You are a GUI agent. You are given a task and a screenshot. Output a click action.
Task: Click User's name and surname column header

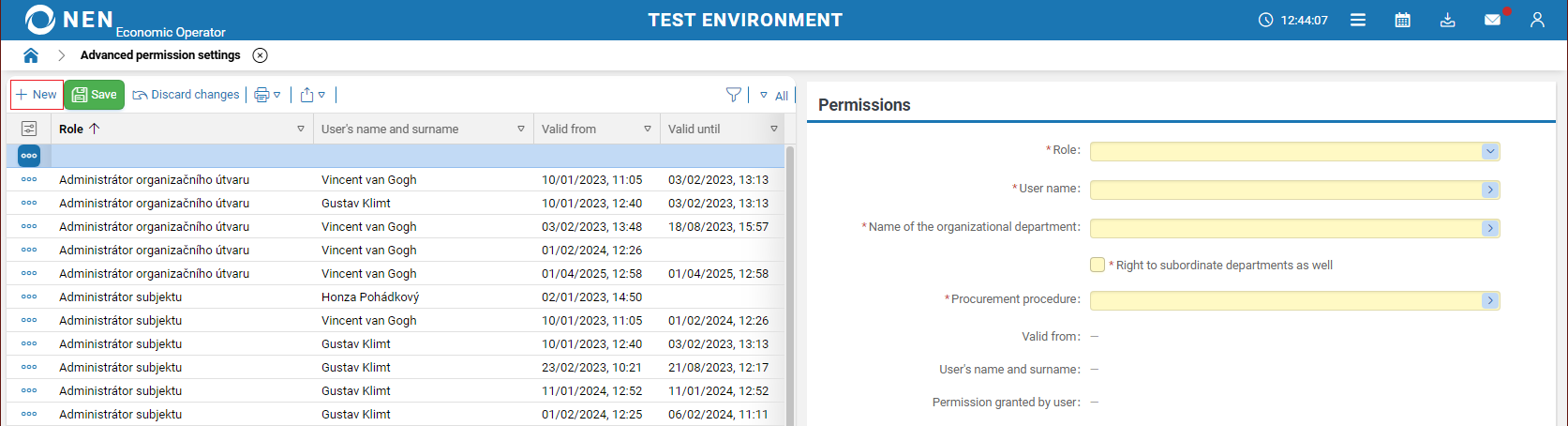(x=390, y=129)
